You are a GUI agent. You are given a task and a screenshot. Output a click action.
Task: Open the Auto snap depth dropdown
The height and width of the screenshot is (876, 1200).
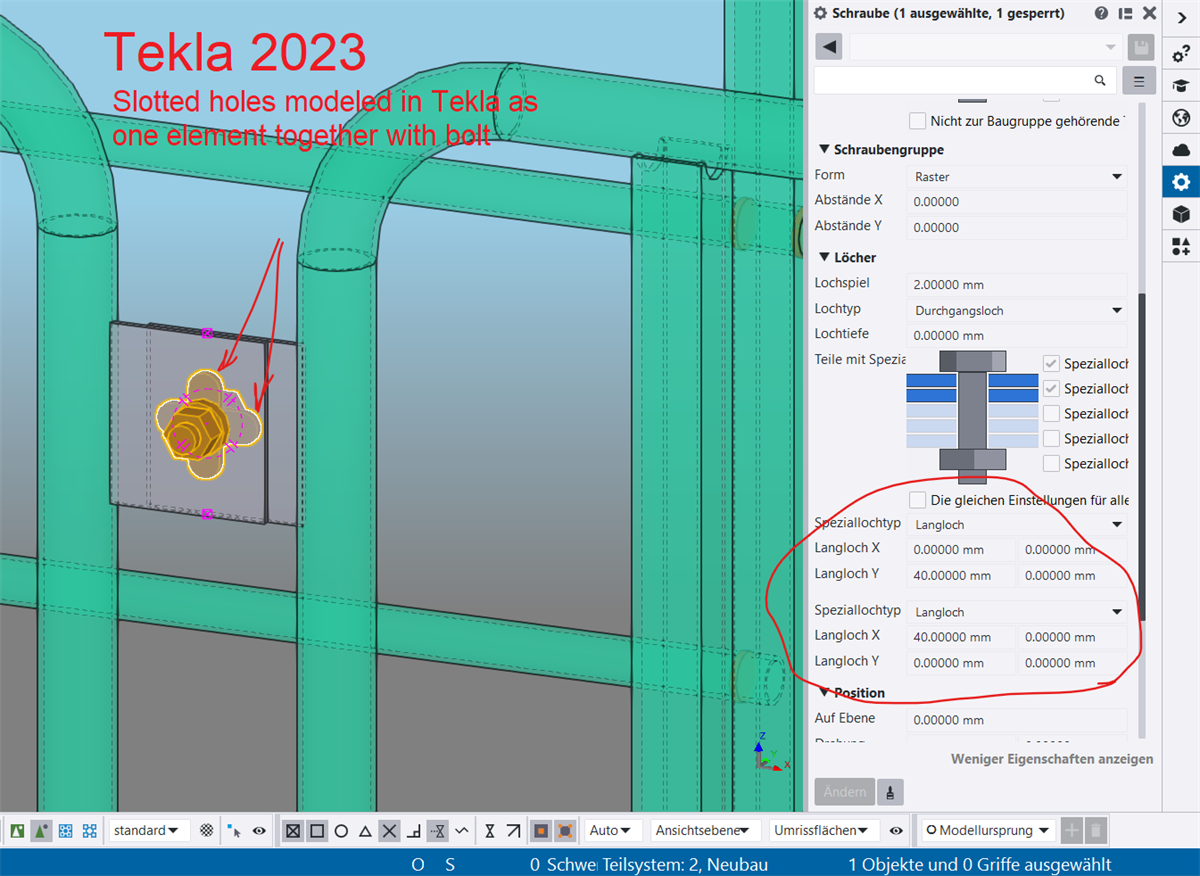coord(613,830)
